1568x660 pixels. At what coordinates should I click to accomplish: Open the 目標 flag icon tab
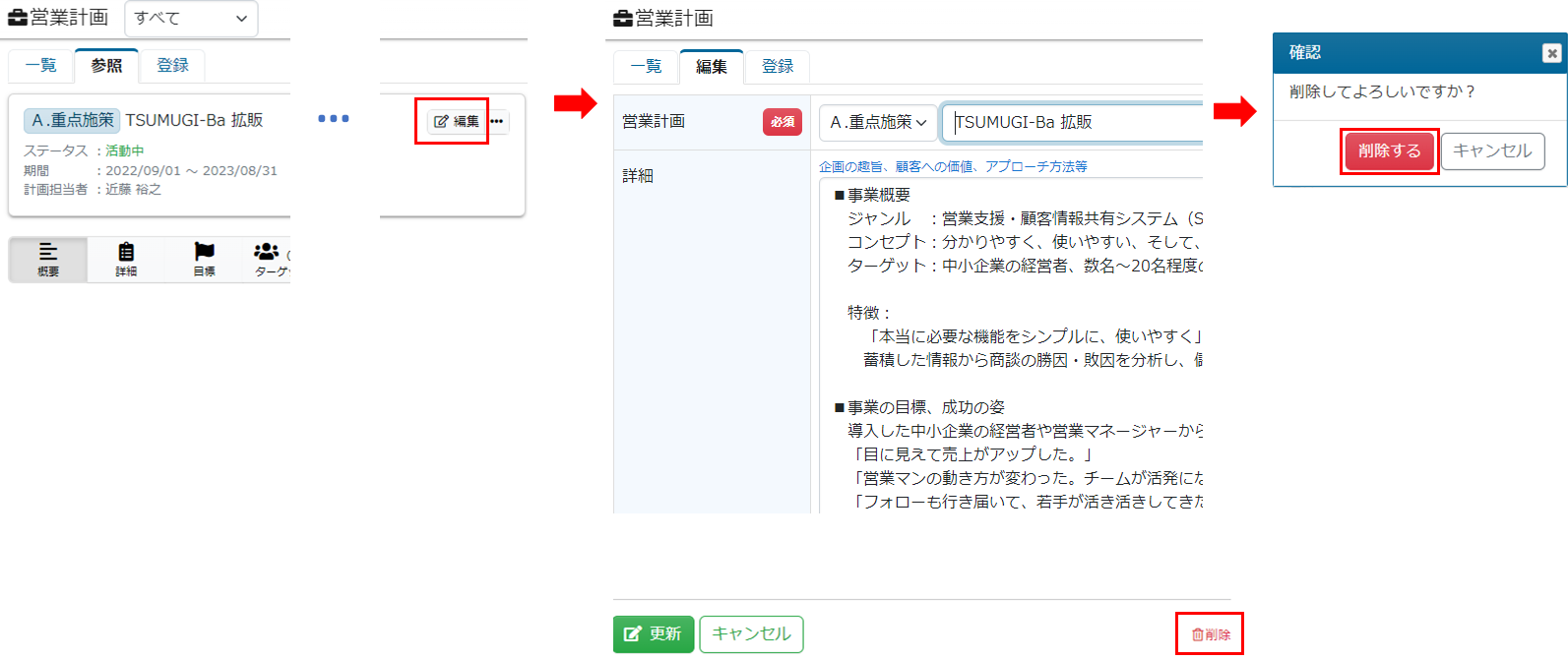[204, 260]
